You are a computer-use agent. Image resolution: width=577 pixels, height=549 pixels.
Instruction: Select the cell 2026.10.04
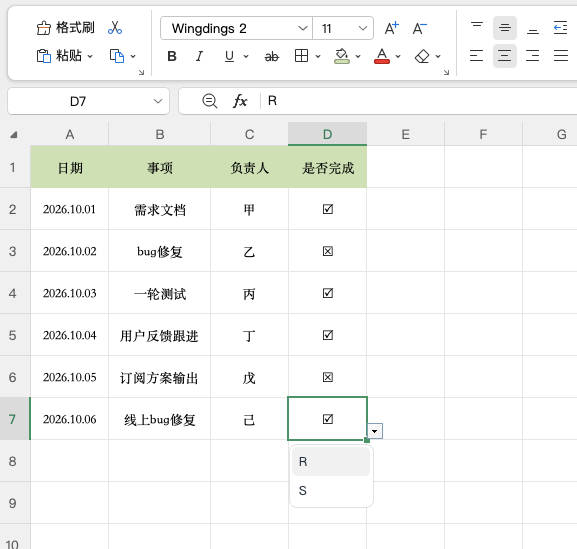70,335
